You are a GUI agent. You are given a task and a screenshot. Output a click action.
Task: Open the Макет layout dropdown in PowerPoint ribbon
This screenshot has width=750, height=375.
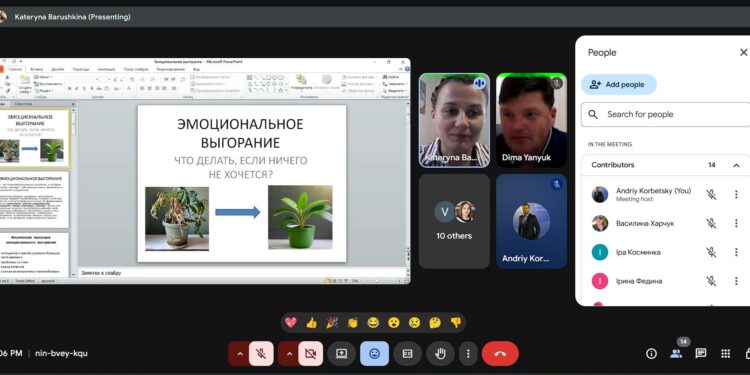[x=44, y=77]
